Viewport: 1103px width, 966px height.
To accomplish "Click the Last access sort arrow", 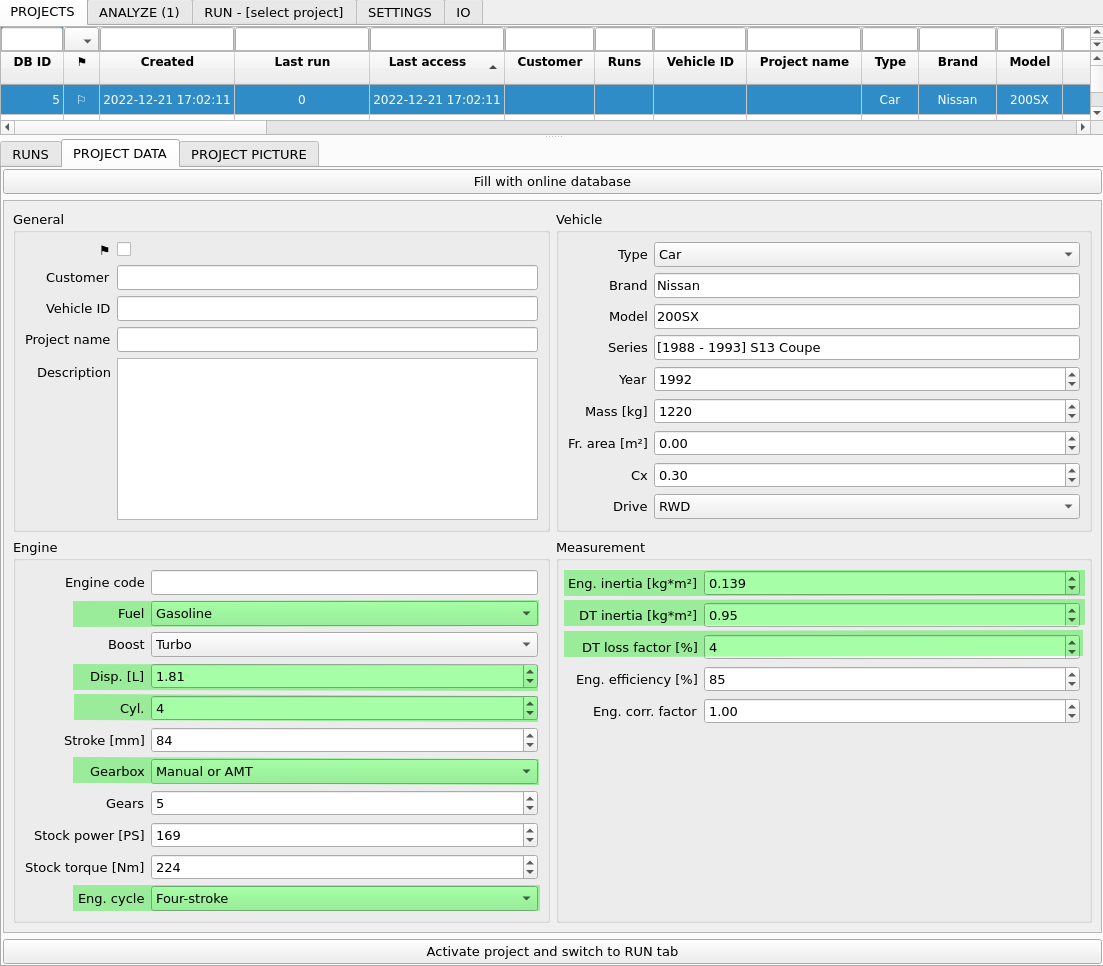I will [x=492, y=66].
